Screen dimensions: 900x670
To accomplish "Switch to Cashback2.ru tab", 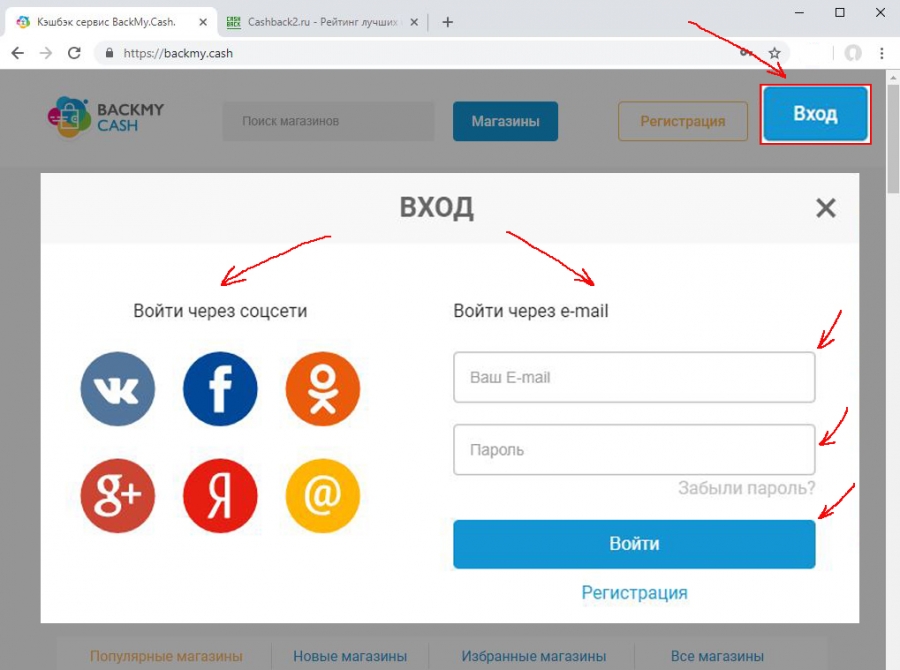I will (x=323, y=22).
